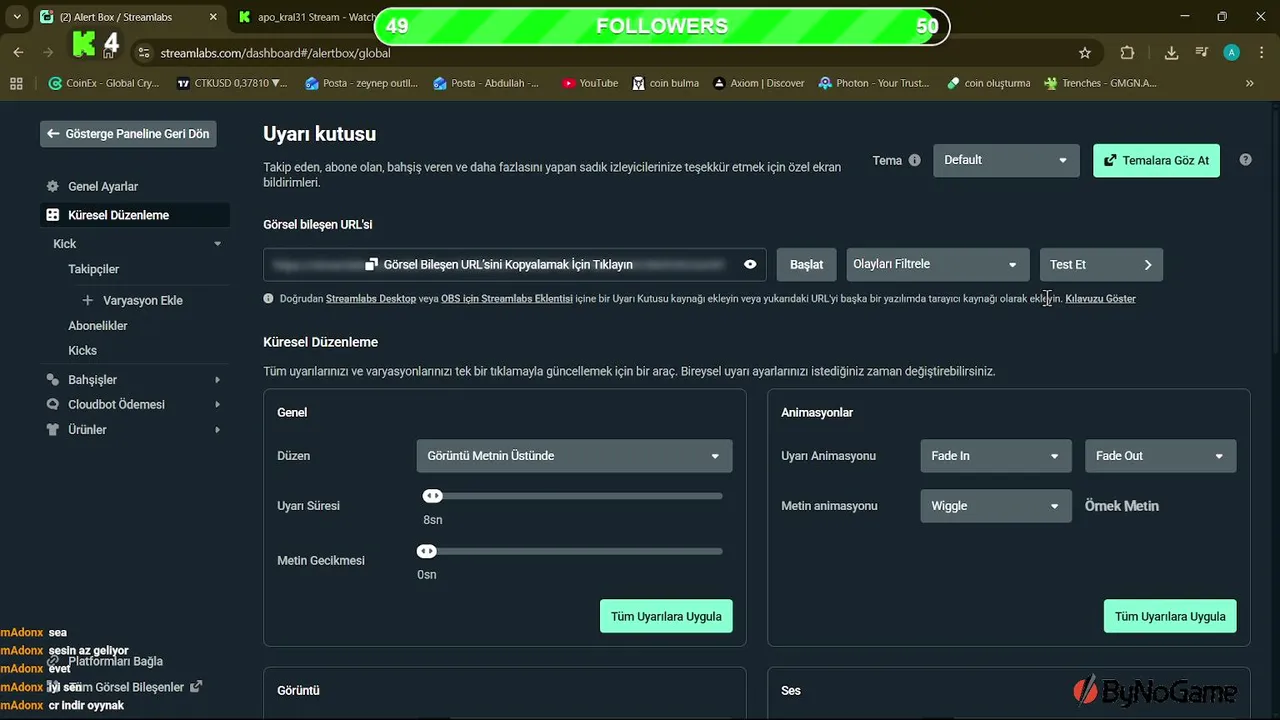Open the browser extensions puzzle icon
This screenshot has width=1280, height=720.
coord(1128,53)
